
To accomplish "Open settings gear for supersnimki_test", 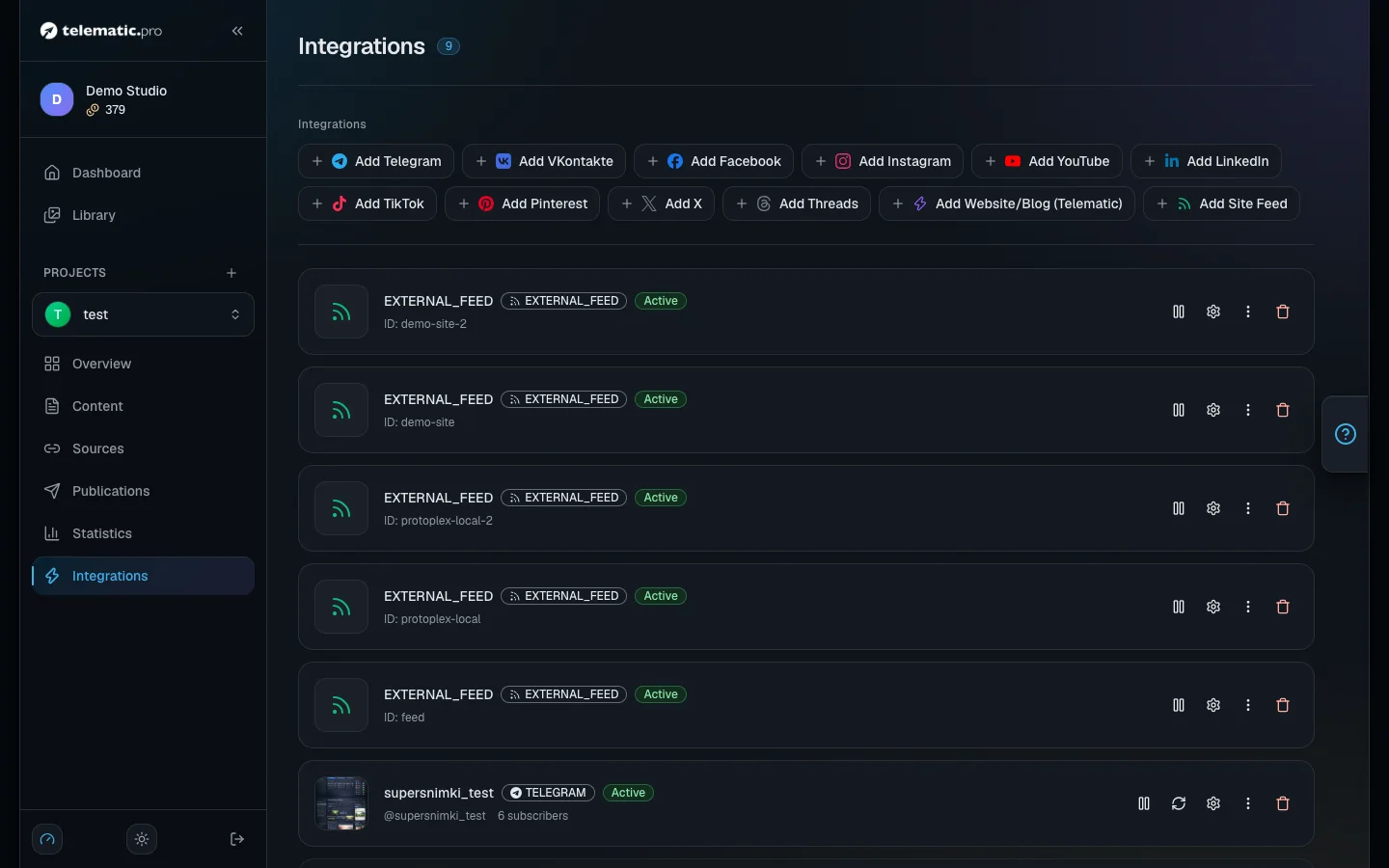I will click(x=1213, y=803).
